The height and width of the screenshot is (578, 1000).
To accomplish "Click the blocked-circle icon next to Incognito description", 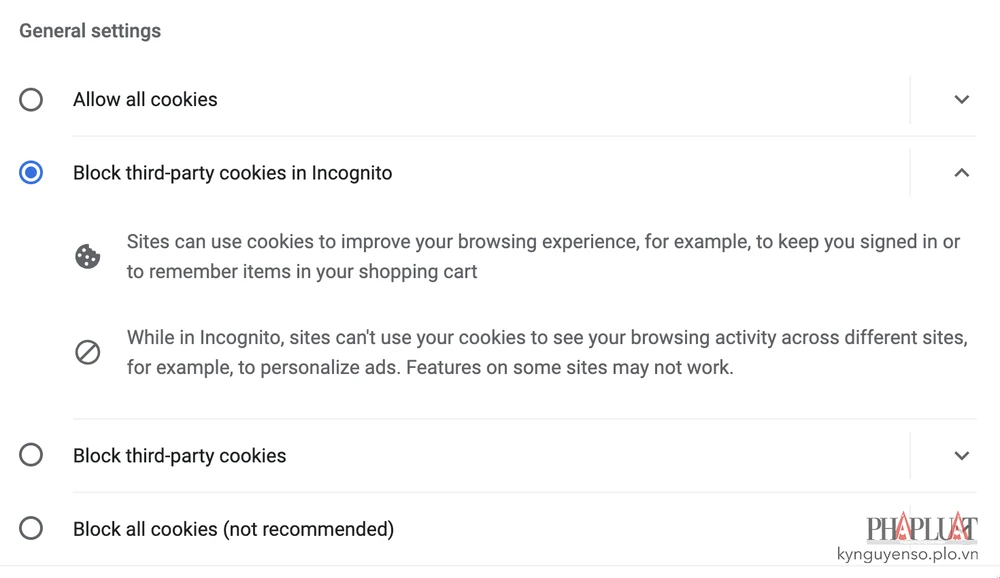I will (87, 352).
